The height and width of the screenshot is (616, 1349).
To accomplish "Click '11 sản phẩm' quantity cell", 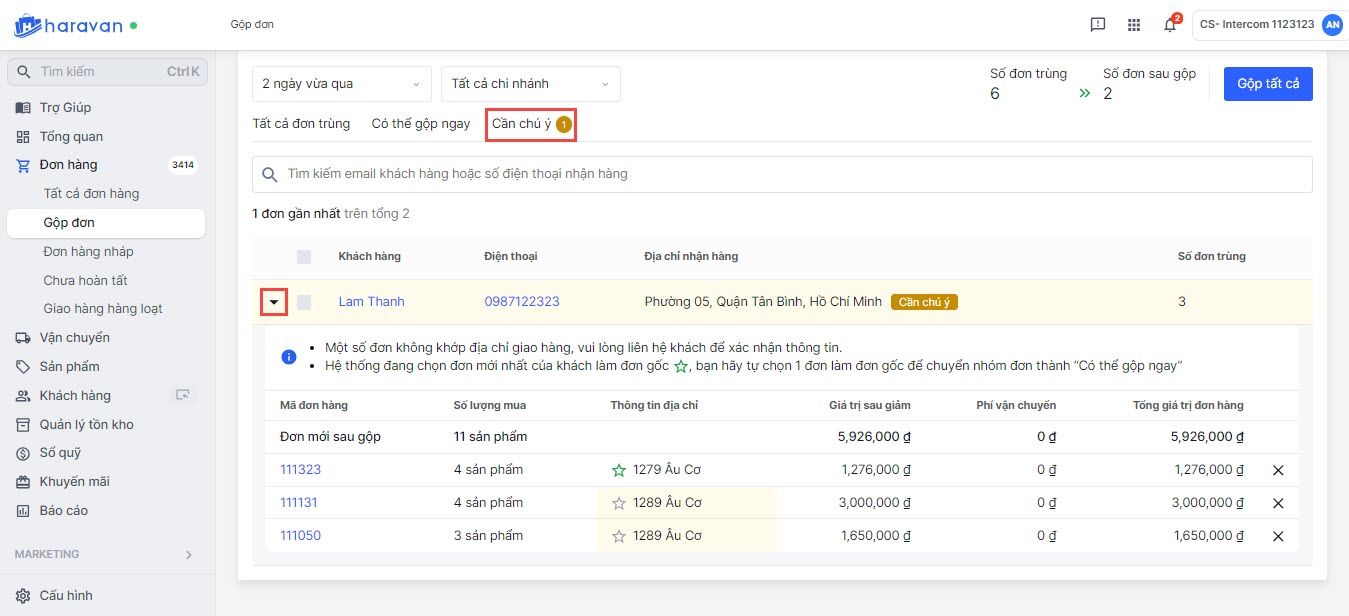I will tap(490, 437).
